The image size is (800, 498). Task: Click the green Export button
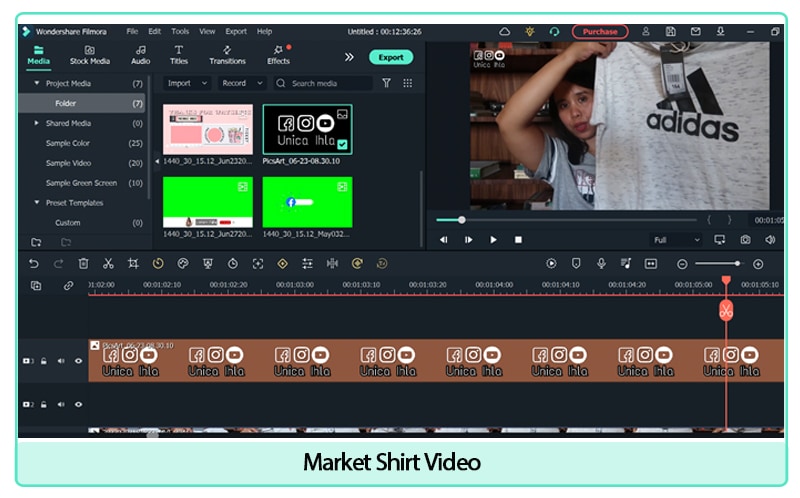click(391, 57)
